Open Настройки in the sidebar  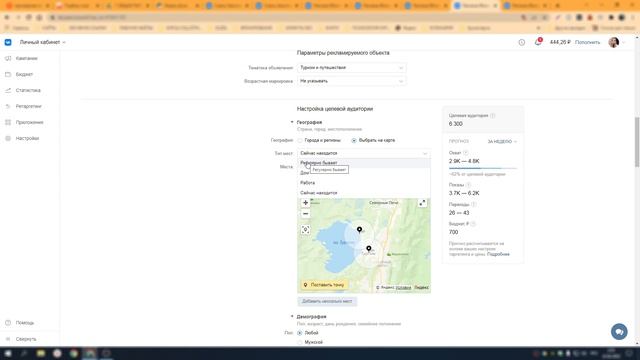(27, 138)
